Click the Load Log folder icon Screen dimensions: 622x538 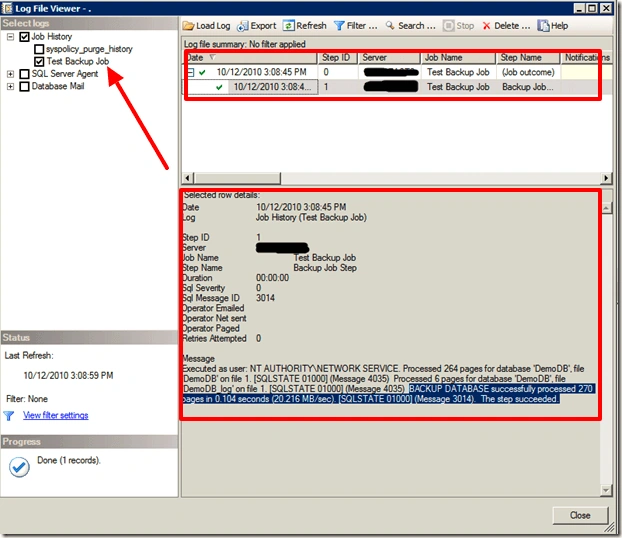pyautogui.click(x=188, y=26)
